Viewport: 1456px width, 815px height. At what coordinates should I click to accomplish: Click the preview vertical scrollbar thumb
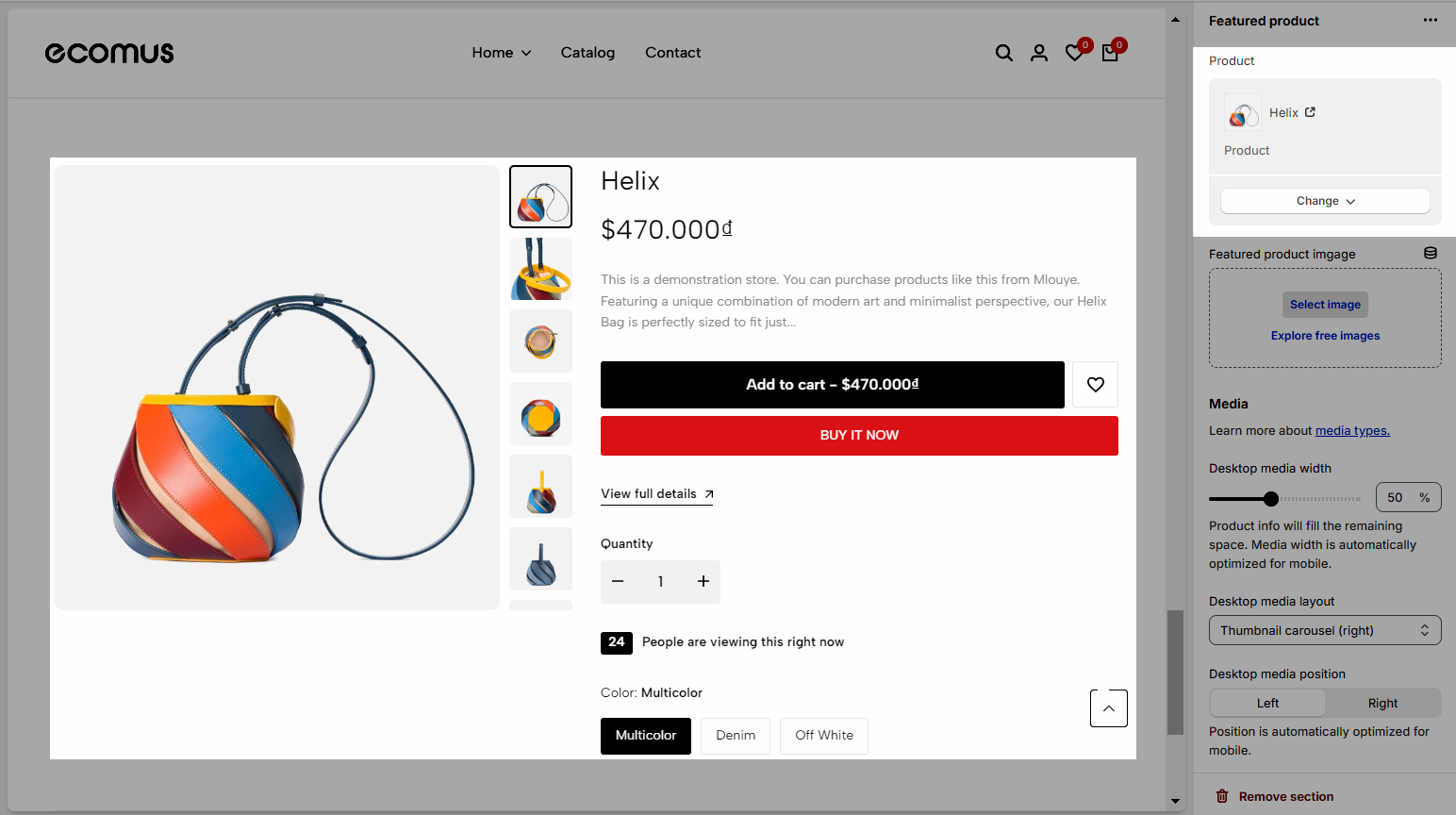(1175, 672)
